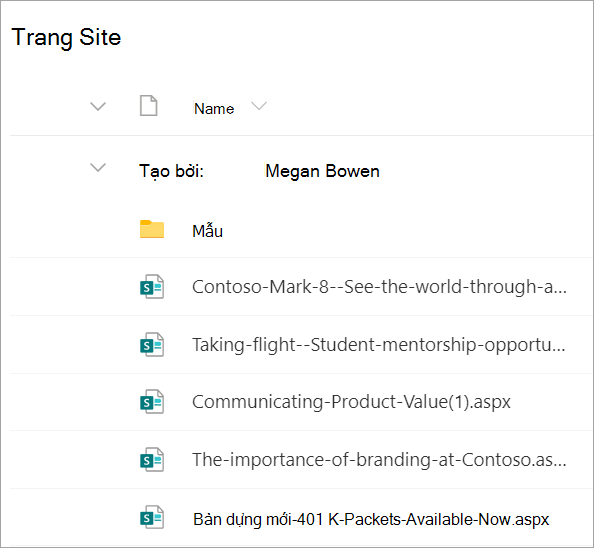Viewport: 594px width, 548px height.
Task: Click the Contoso-Mark-8 page file icon
Action: tap(152, 287)
